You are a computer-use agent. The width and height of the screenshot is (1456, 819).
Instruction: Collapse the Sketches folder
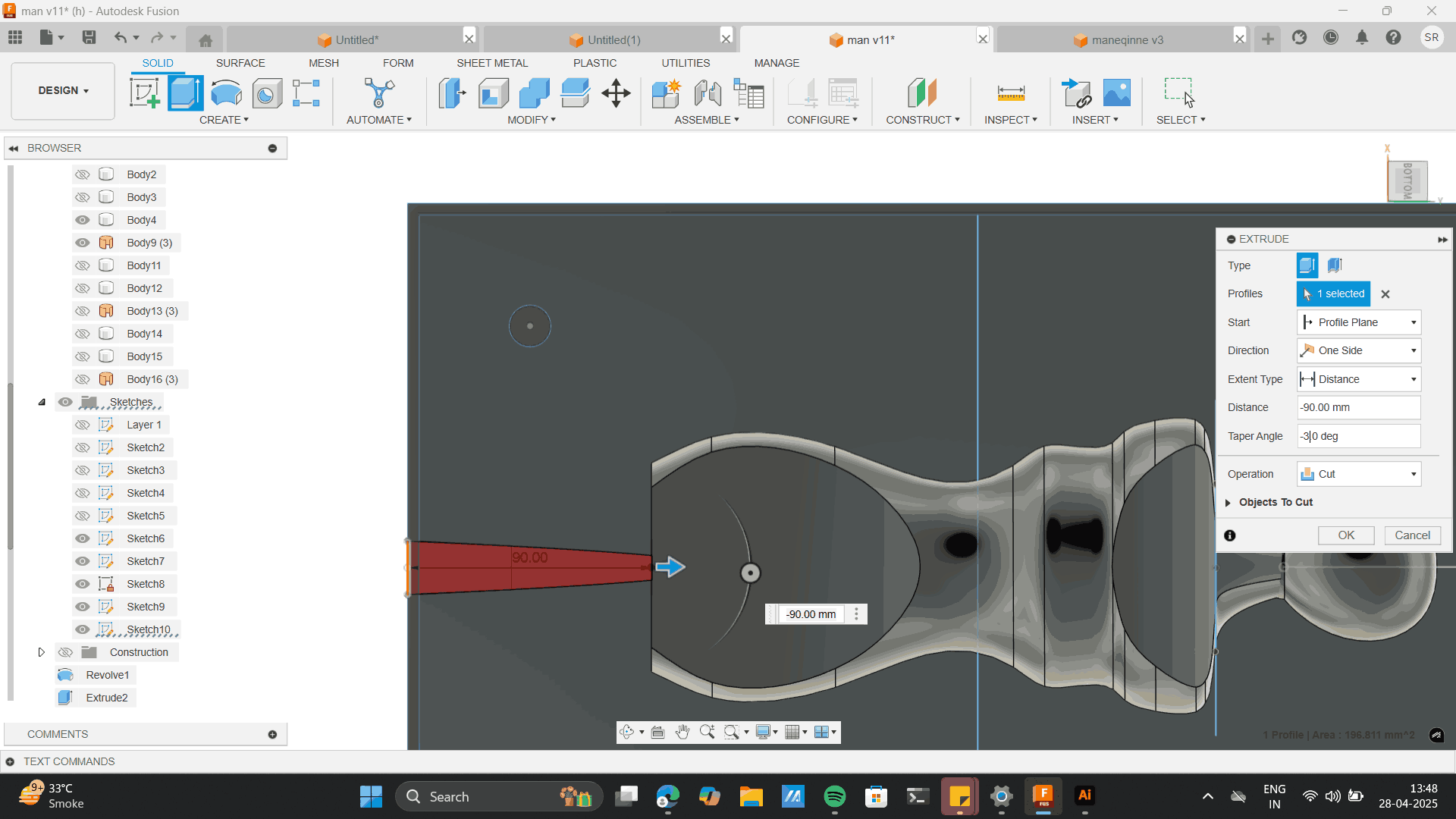tap(42, 402)
